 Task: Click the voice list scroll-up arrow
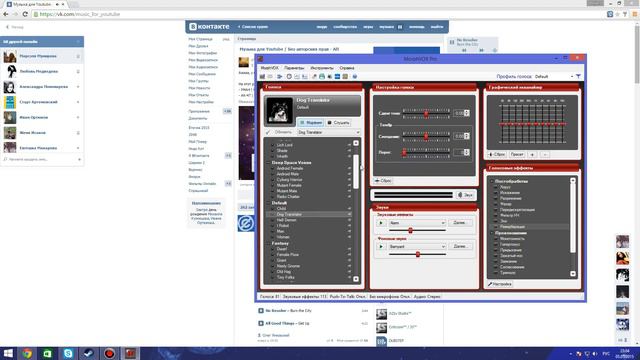point(356,143)
